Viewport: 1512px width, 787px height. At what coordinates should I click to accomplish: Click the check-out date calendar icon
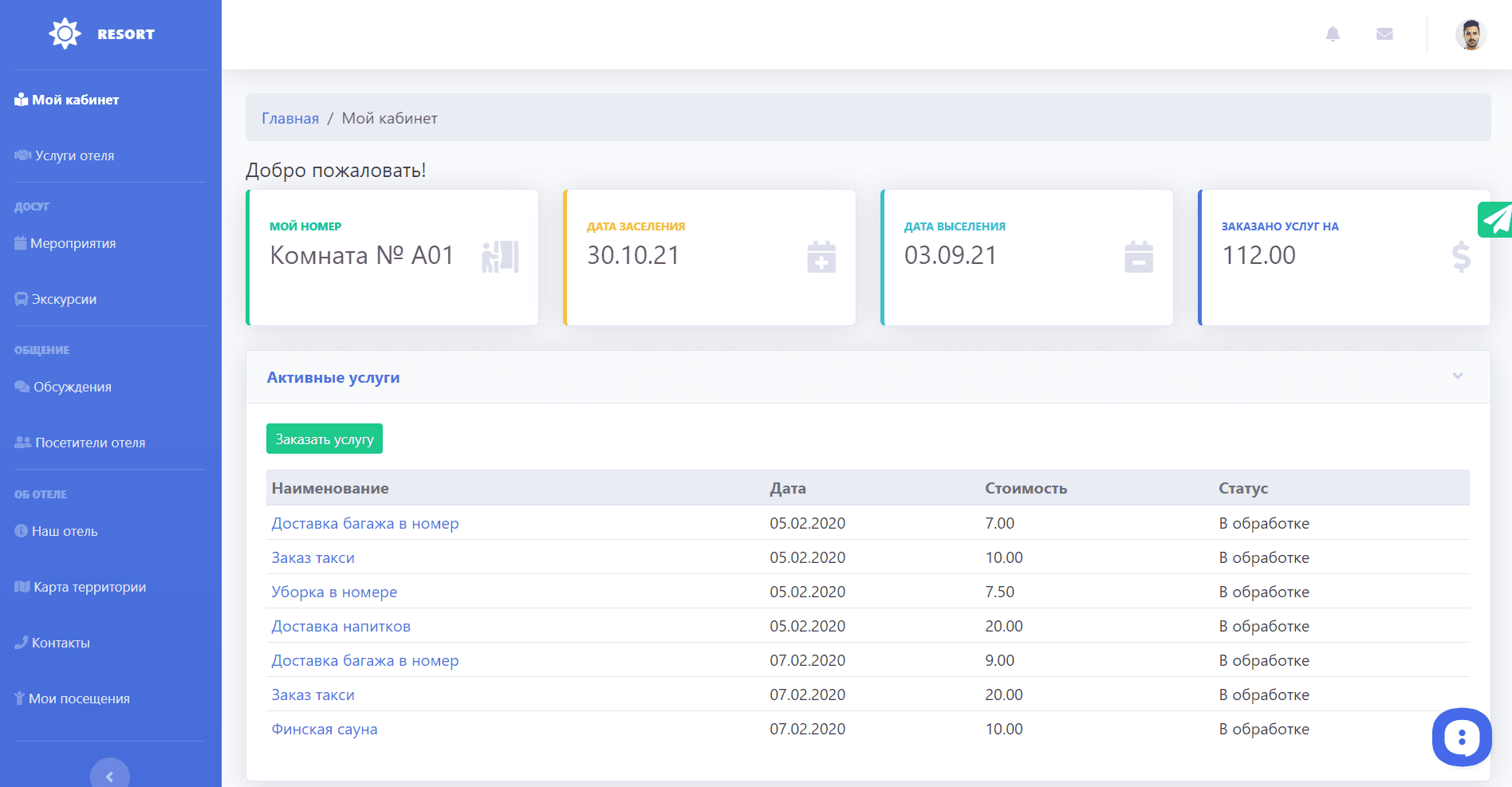pos(1138,257)
